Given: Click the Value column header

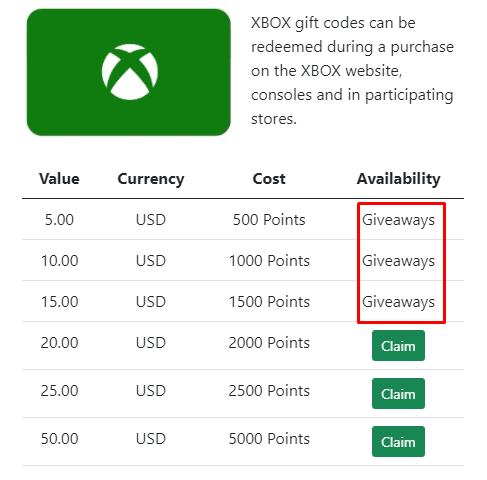Looking at the screenshot, I should point(59,179).
